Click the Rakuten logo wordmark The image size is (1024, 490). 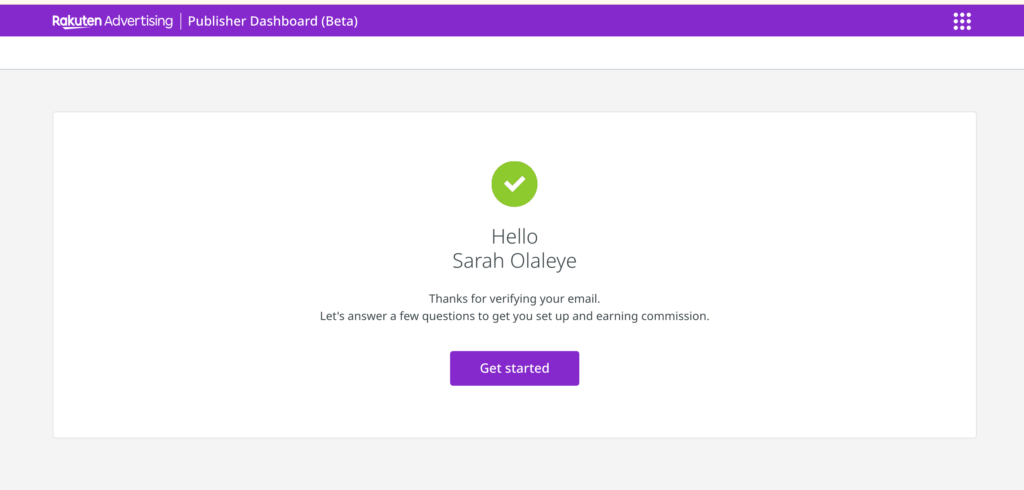[77, 21]
